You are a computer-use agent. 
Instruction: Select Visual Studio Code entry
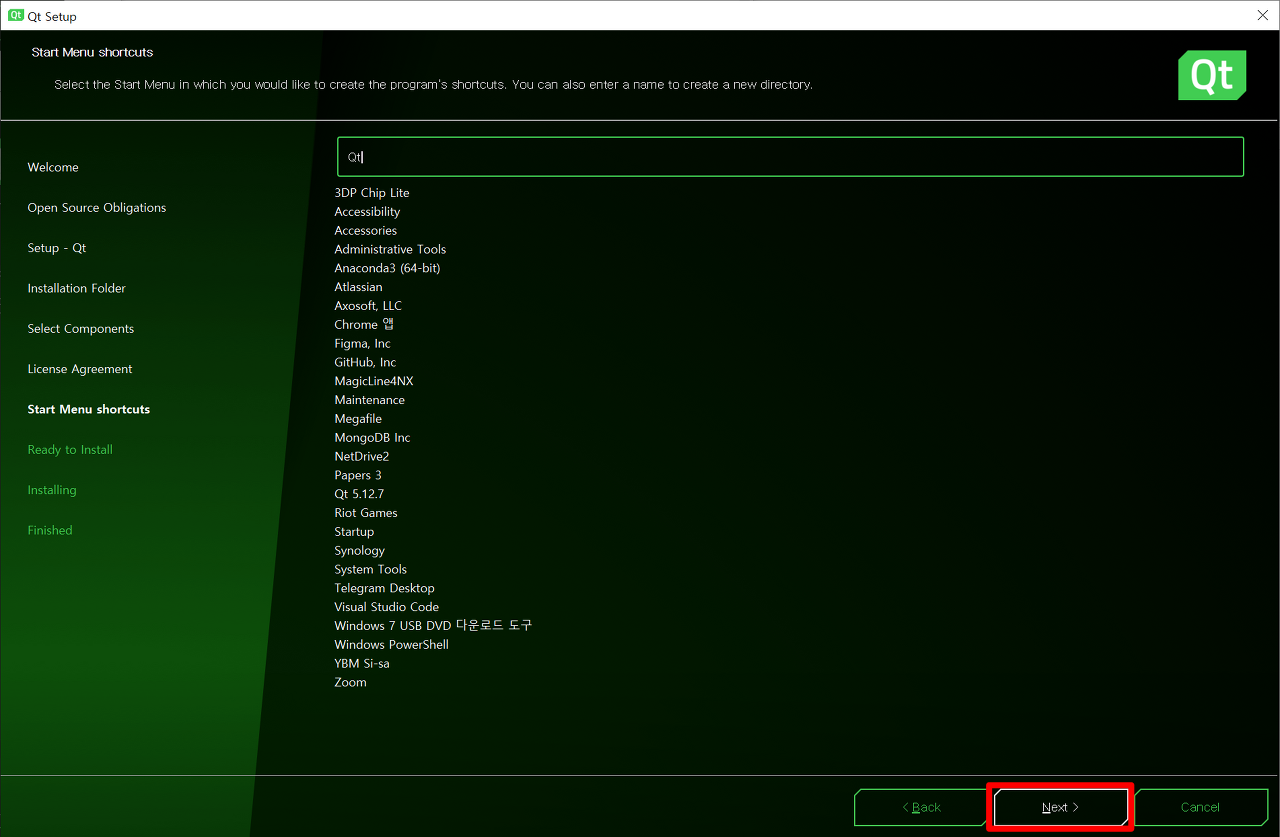coord(387,607)
